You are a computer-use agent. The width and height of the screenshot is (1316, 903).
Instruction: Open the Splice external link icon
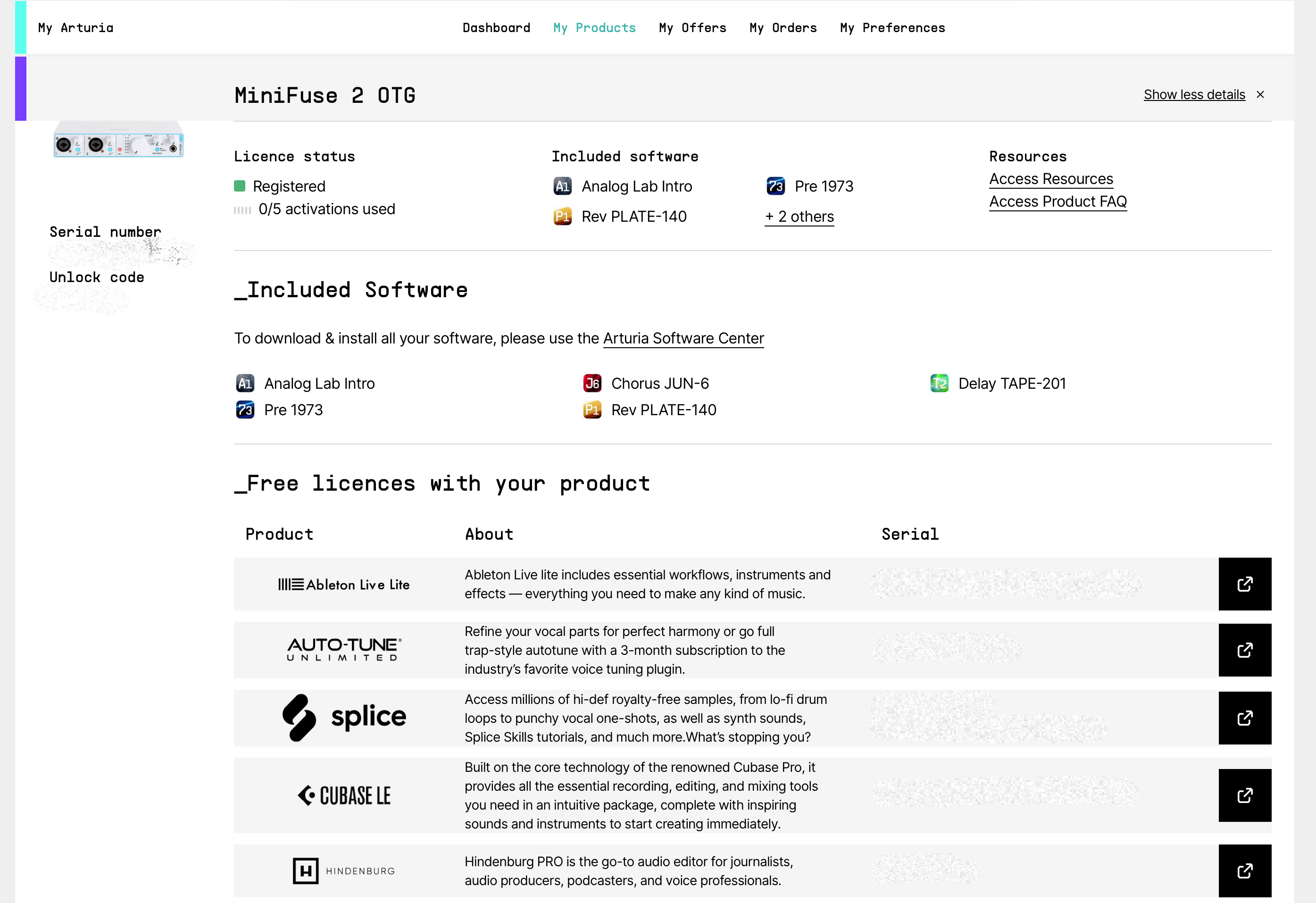pos(1245,718)
